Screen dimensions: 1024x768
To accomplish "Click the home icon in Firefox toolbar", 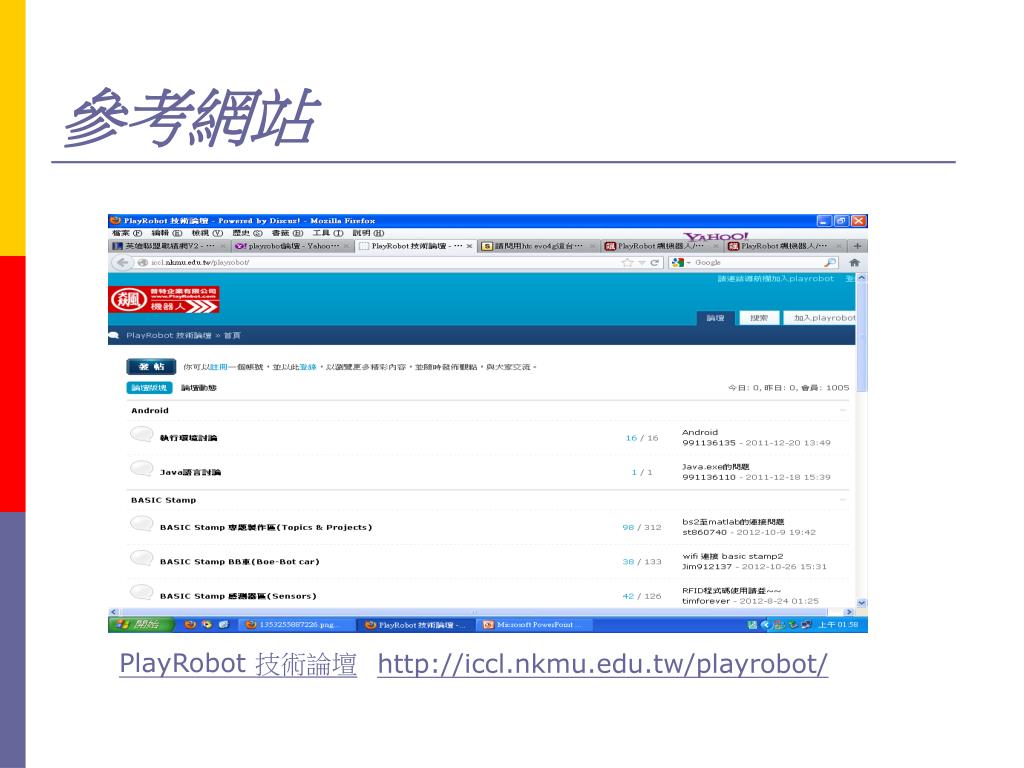I will click(x=854, y=263).
